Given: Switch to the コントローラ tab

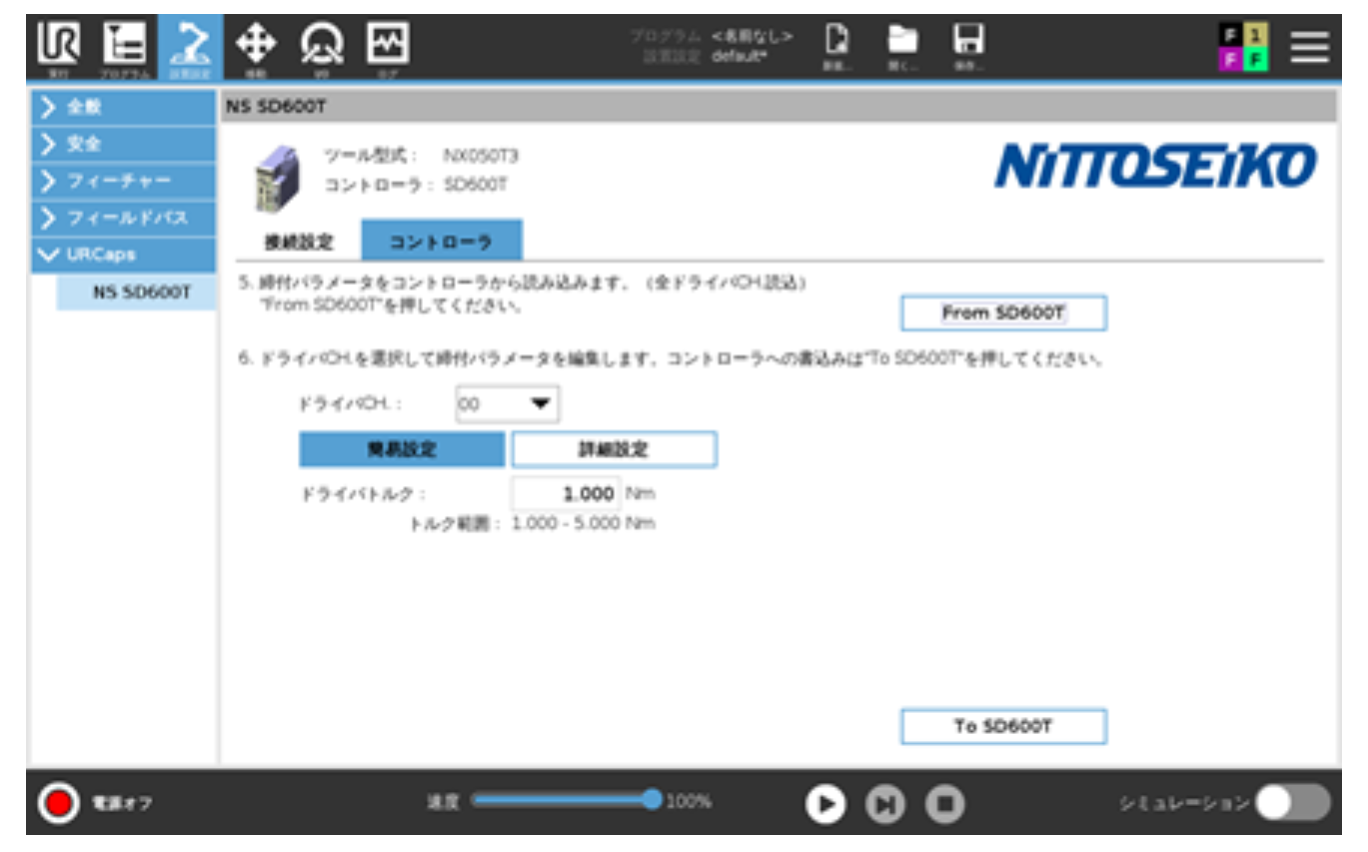Looking at the screenshot, I should [441, 241].
